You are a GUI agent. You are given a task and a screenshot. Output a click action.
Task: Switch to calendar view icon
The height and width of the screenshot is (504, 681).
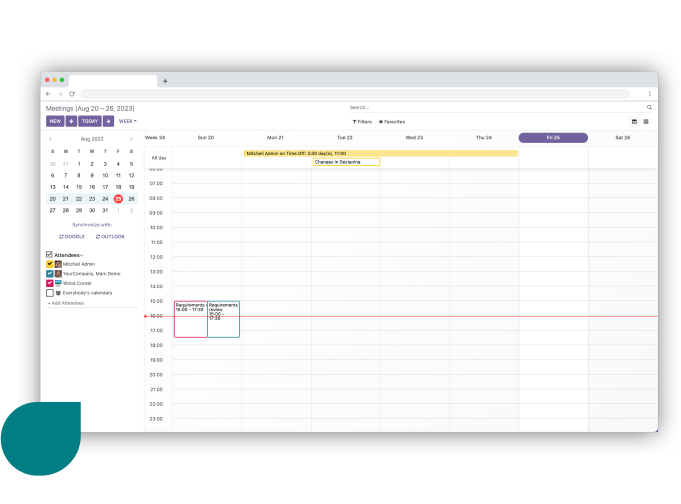click(x=634, y=121)
